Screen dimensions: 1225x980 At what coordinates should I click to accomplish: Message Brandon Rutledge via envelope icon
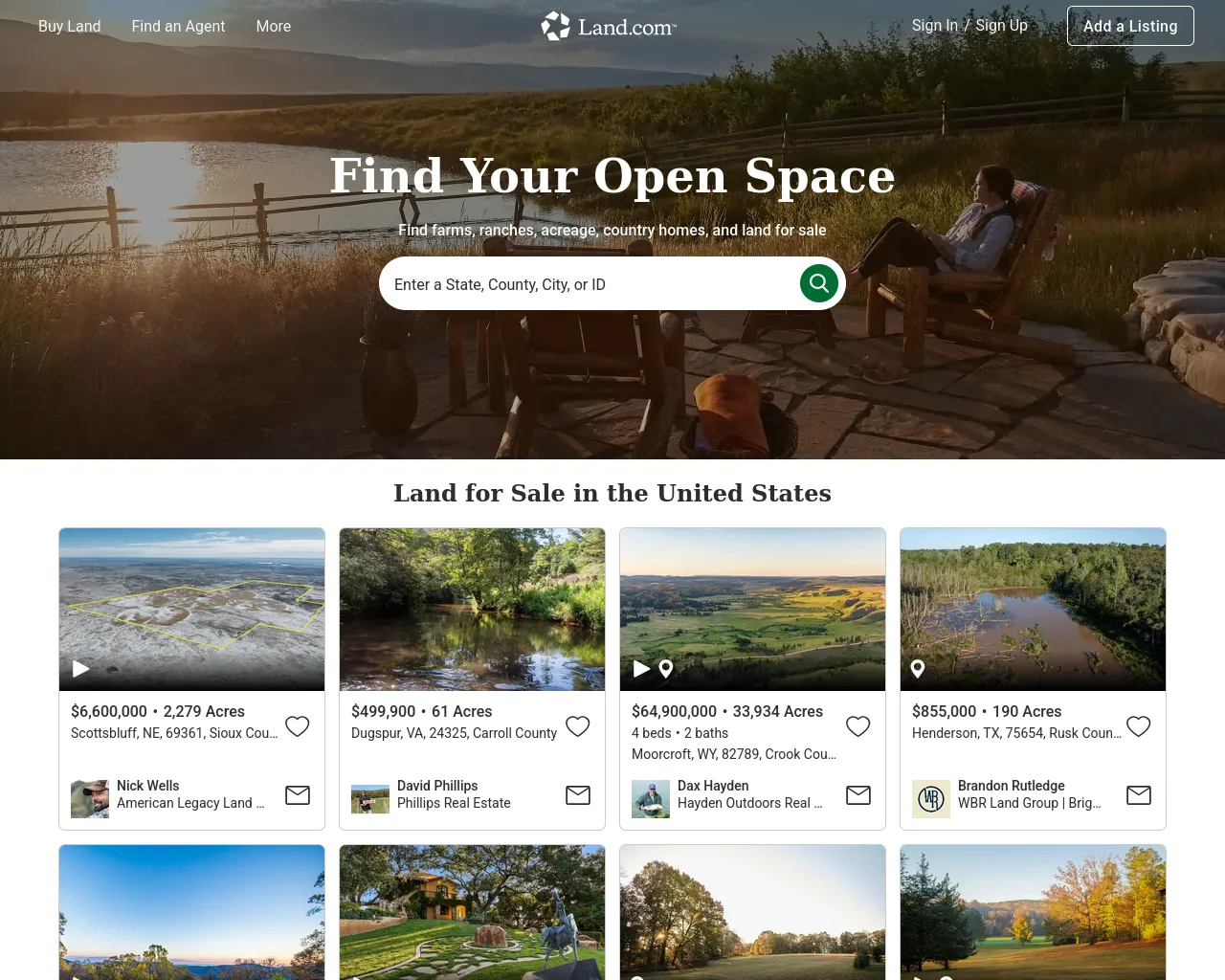(x=1139, y=795)
